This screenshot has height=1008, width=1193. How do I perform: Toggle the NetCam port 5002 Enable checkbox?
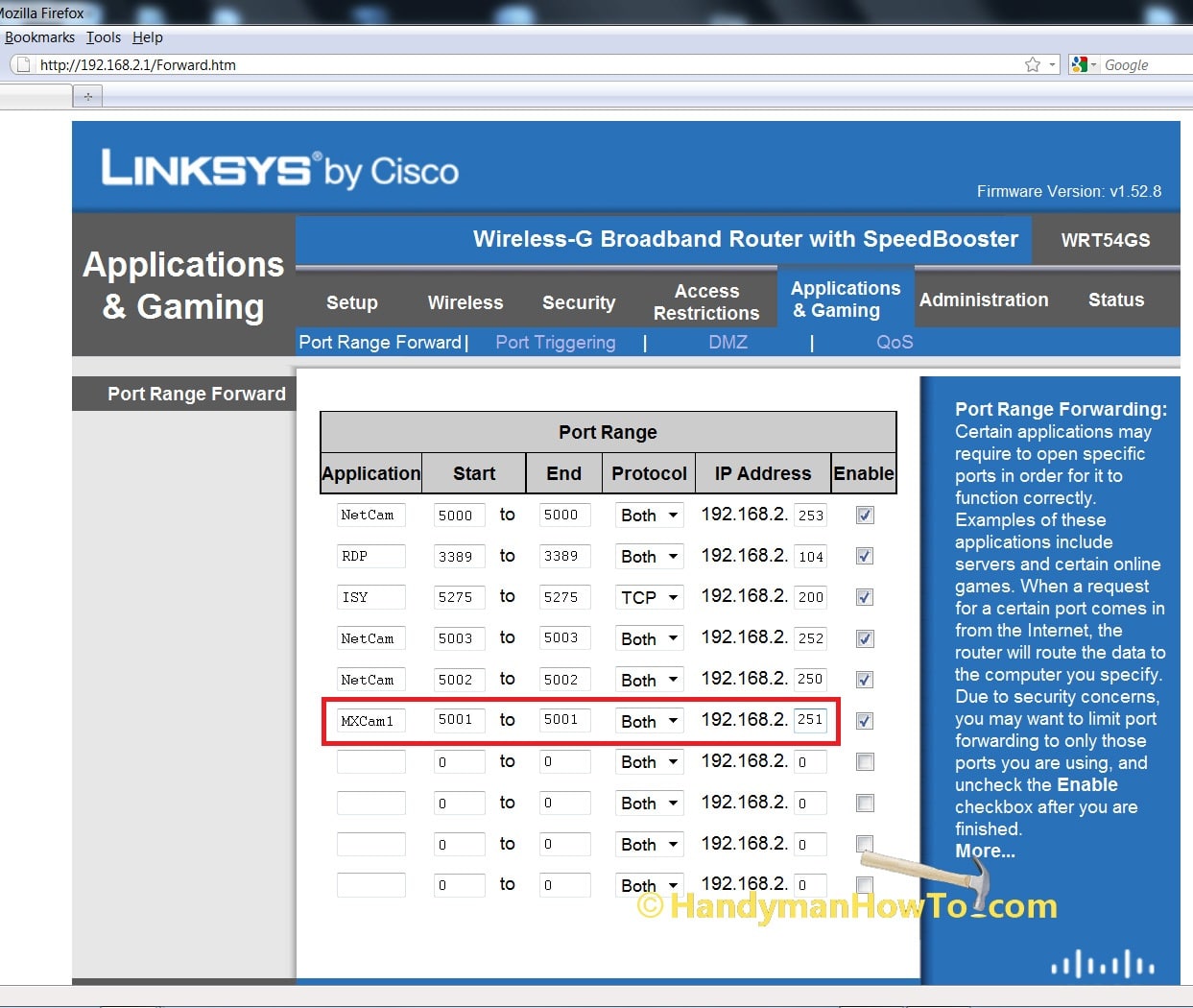point(865,680)
